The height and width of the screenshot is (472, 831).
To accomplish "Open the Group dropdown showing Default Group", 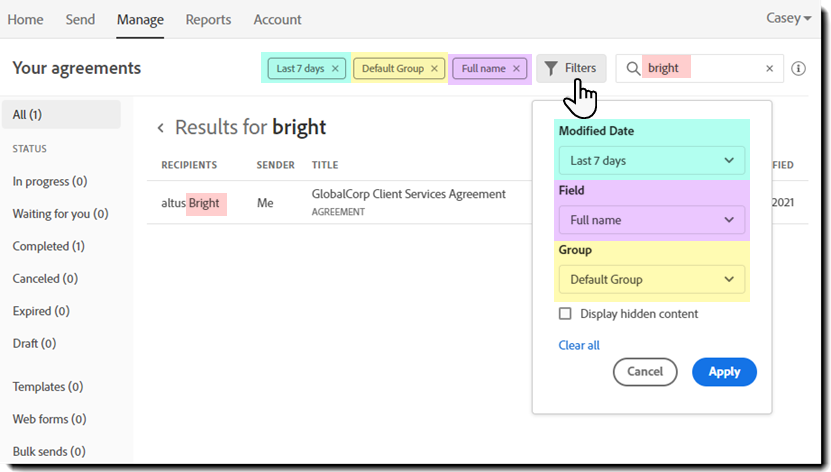I will coord(651,279).
